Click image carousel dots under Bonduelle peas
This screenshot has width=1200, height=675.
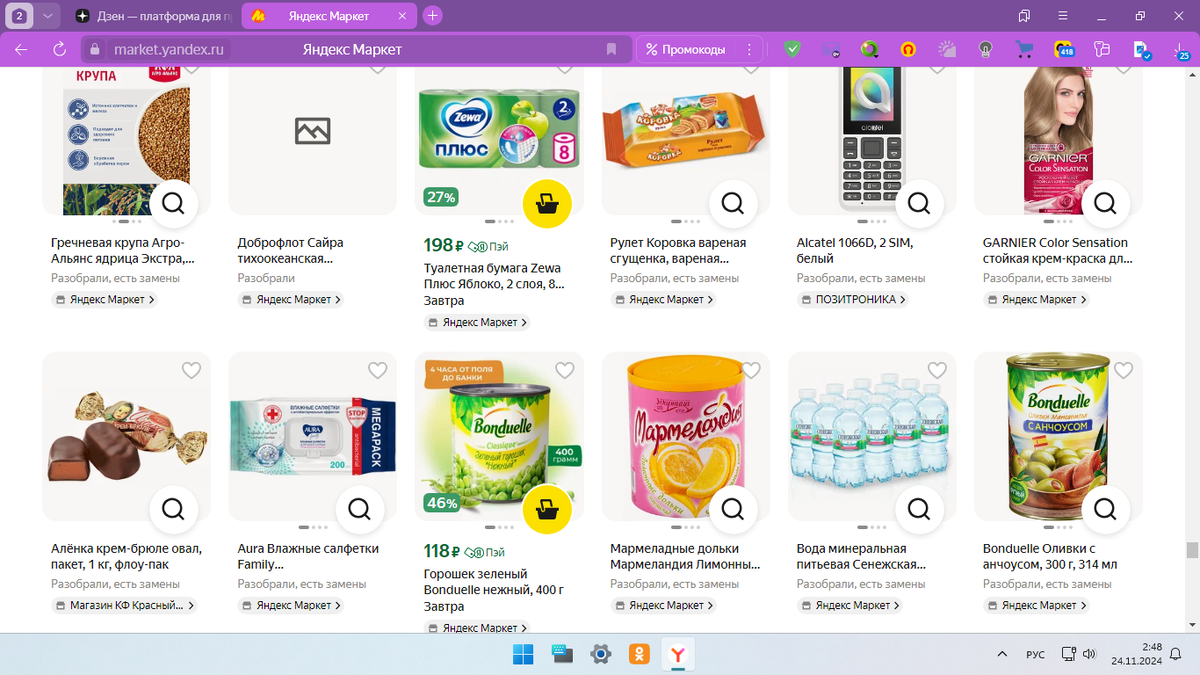coord(499,526)
